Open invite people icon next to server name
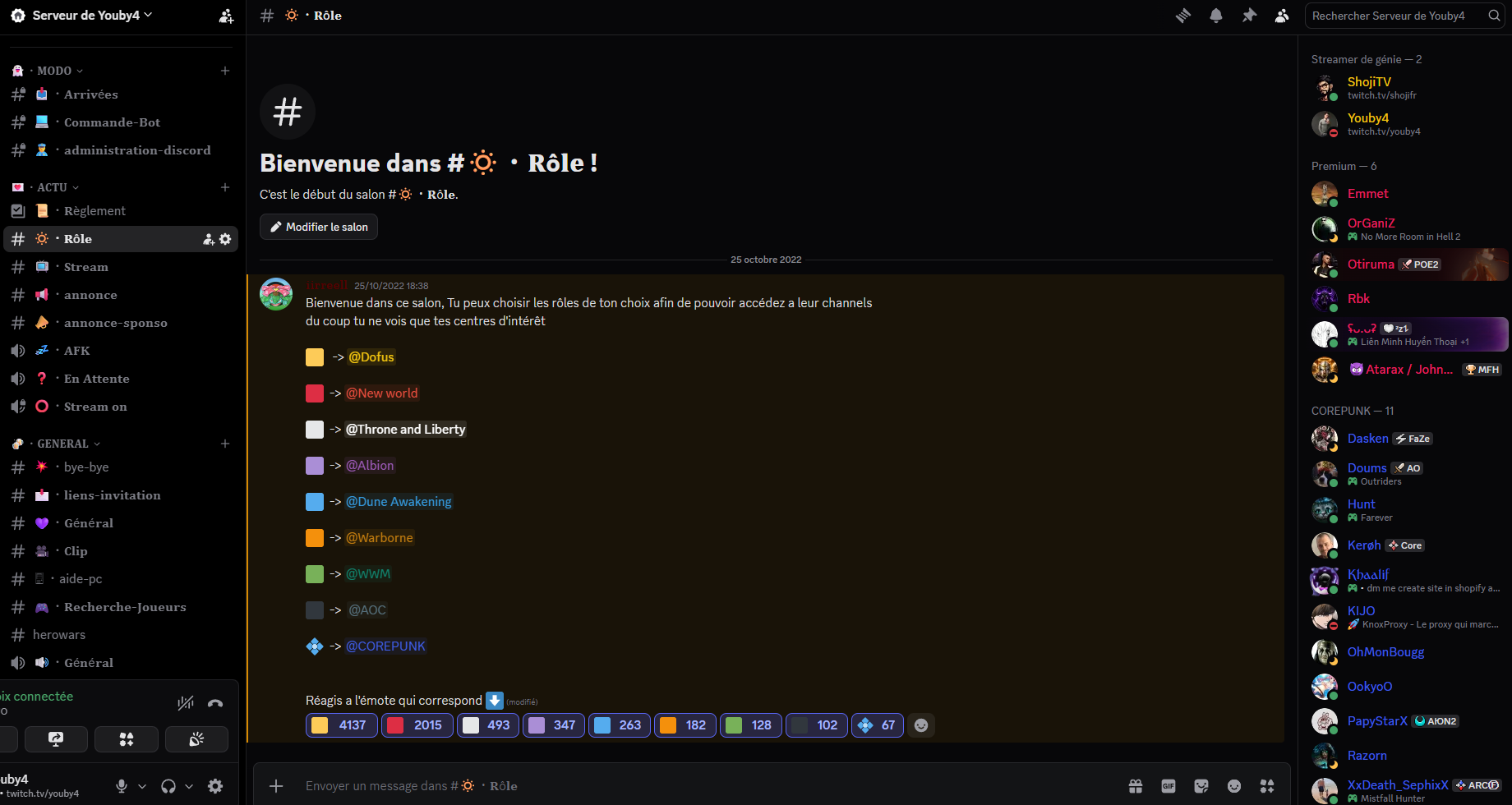 click(x=226, y=16)
